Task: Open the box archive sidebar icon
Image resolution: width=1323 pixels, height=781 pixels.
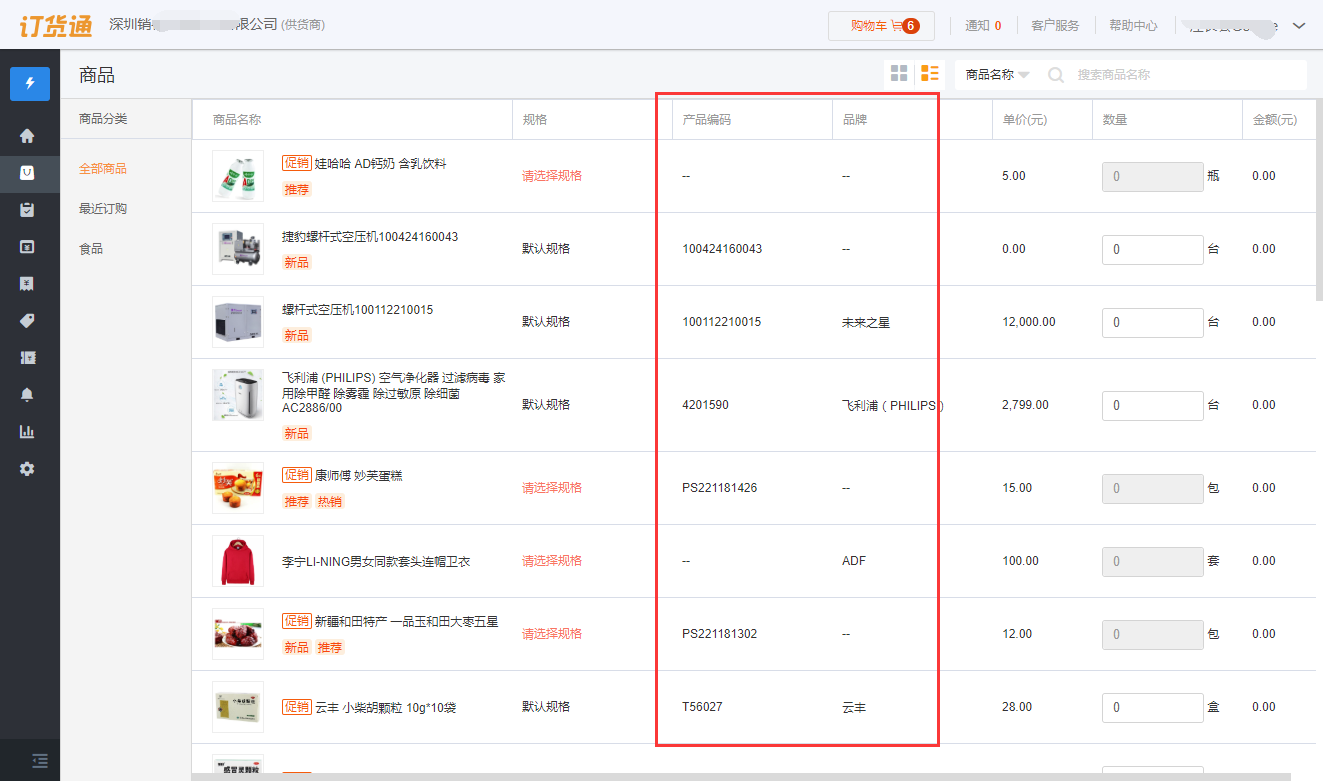Action: point(27,247)
